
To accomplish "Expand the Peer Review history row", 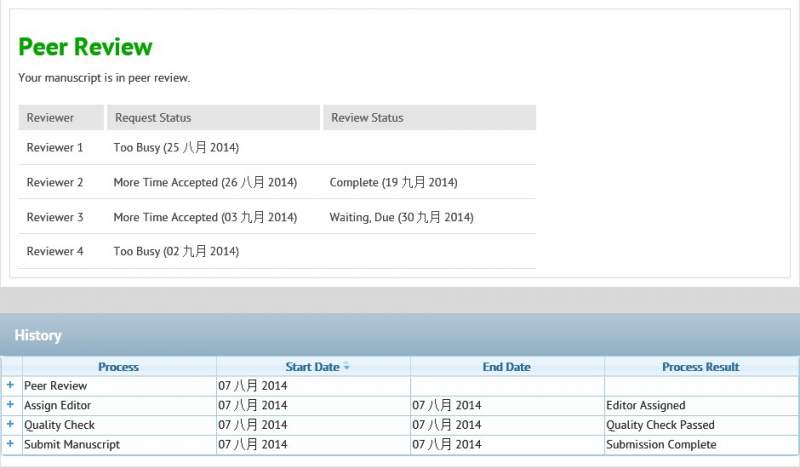I will click(10, 385).
